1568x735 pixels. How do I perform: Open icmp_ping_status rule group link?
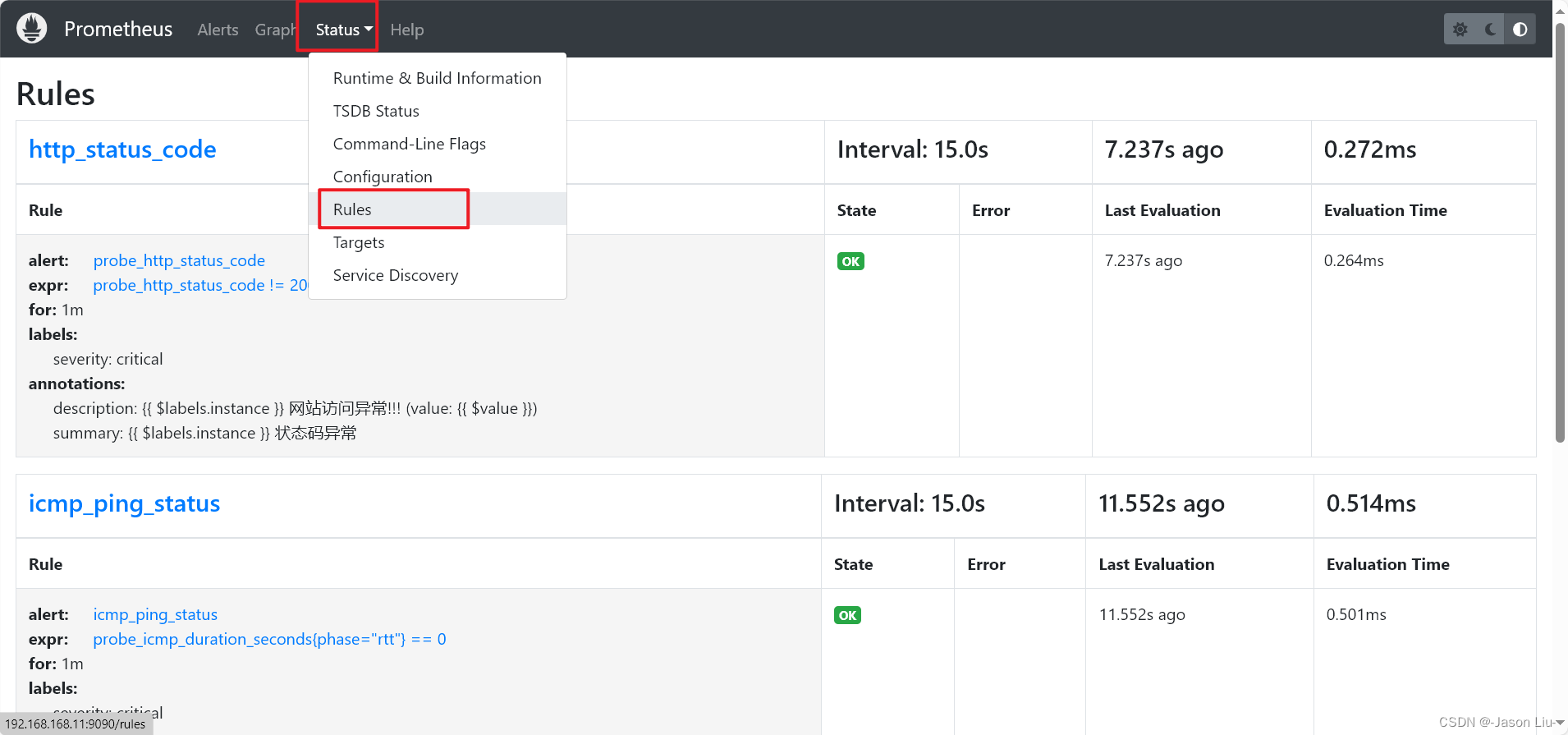[124, 503]
